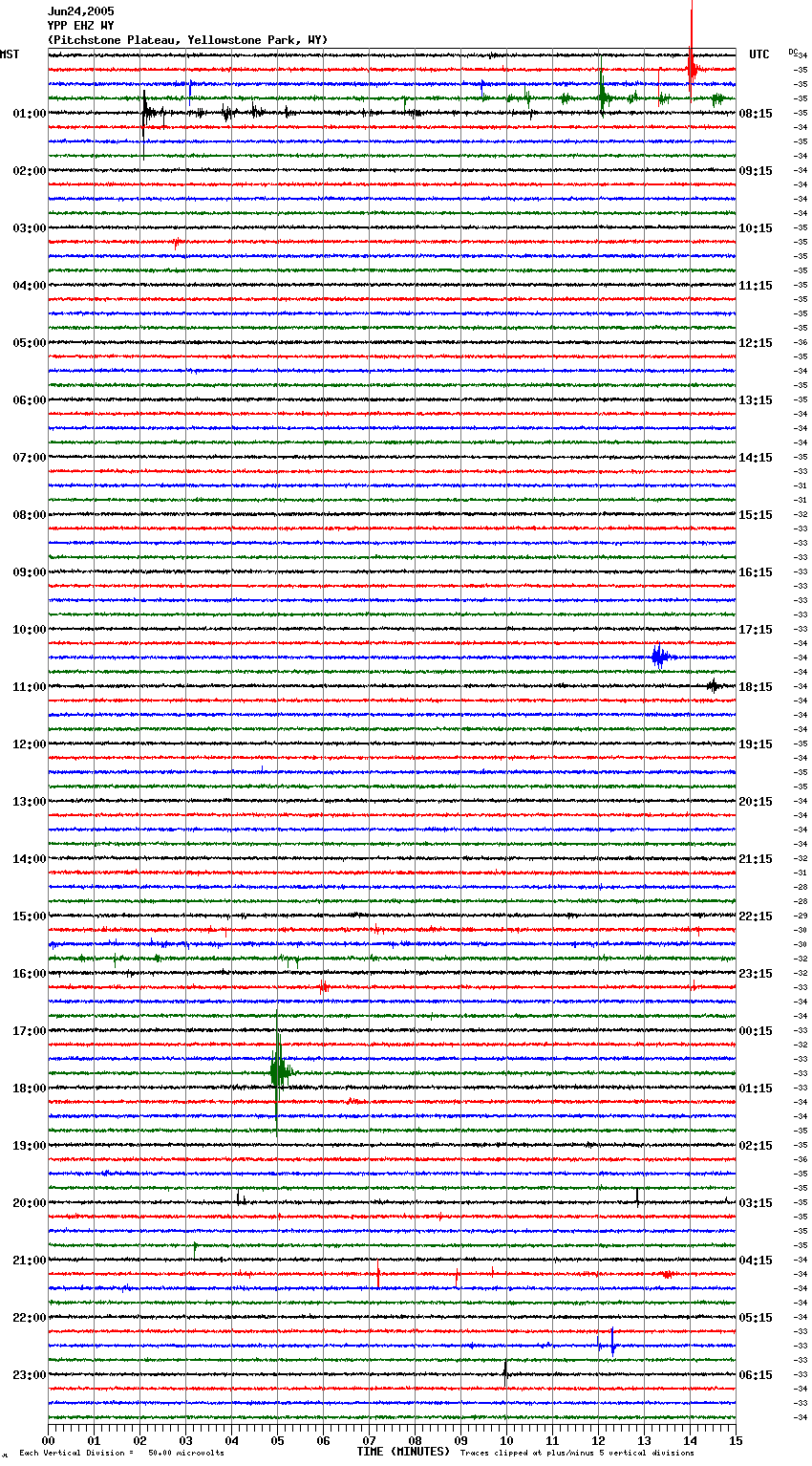812x1466 pixels.
Task: Click minute 03 on the bottom axis
Action: tap(185, 1440)
